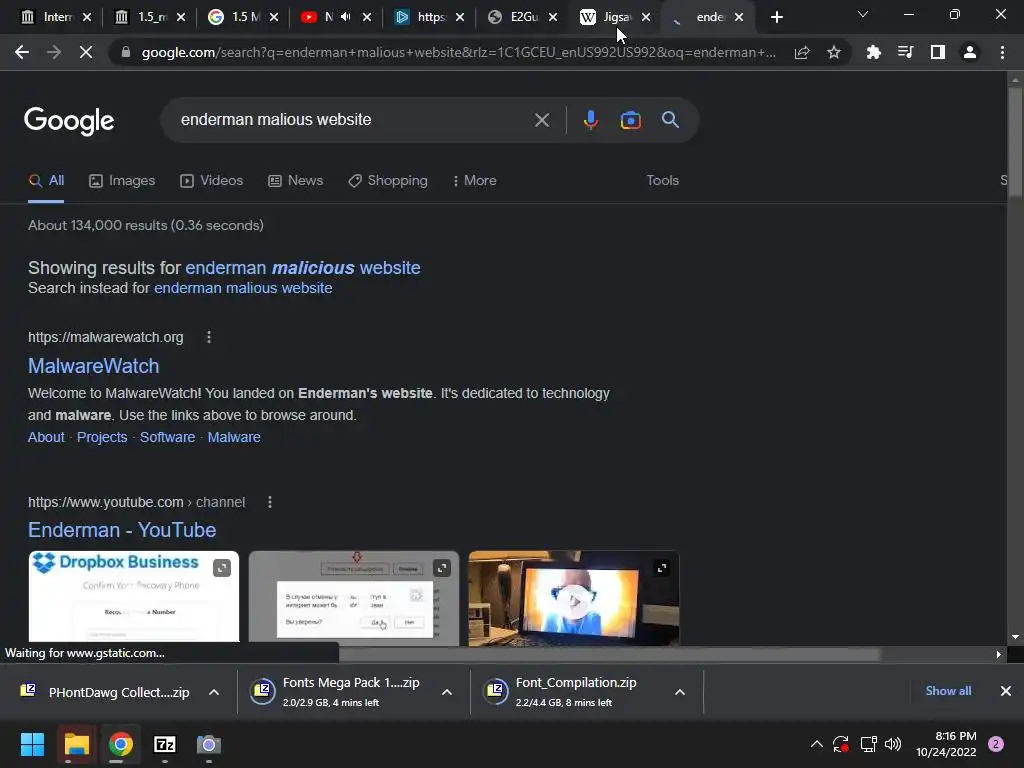Image resolution: width=1024 pixels, height=768 pixels.
Task: Open the notification center badge
Action: (x=996, y=744)
